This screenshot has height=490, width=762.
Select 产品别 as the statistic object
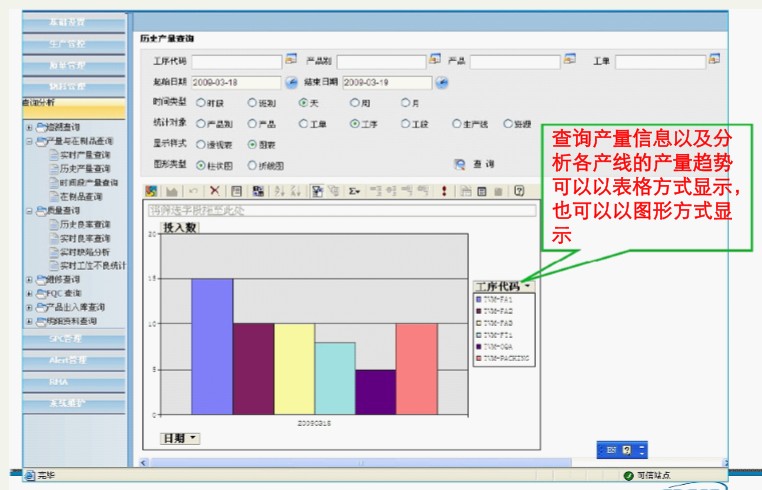click(x=201, y=124)
